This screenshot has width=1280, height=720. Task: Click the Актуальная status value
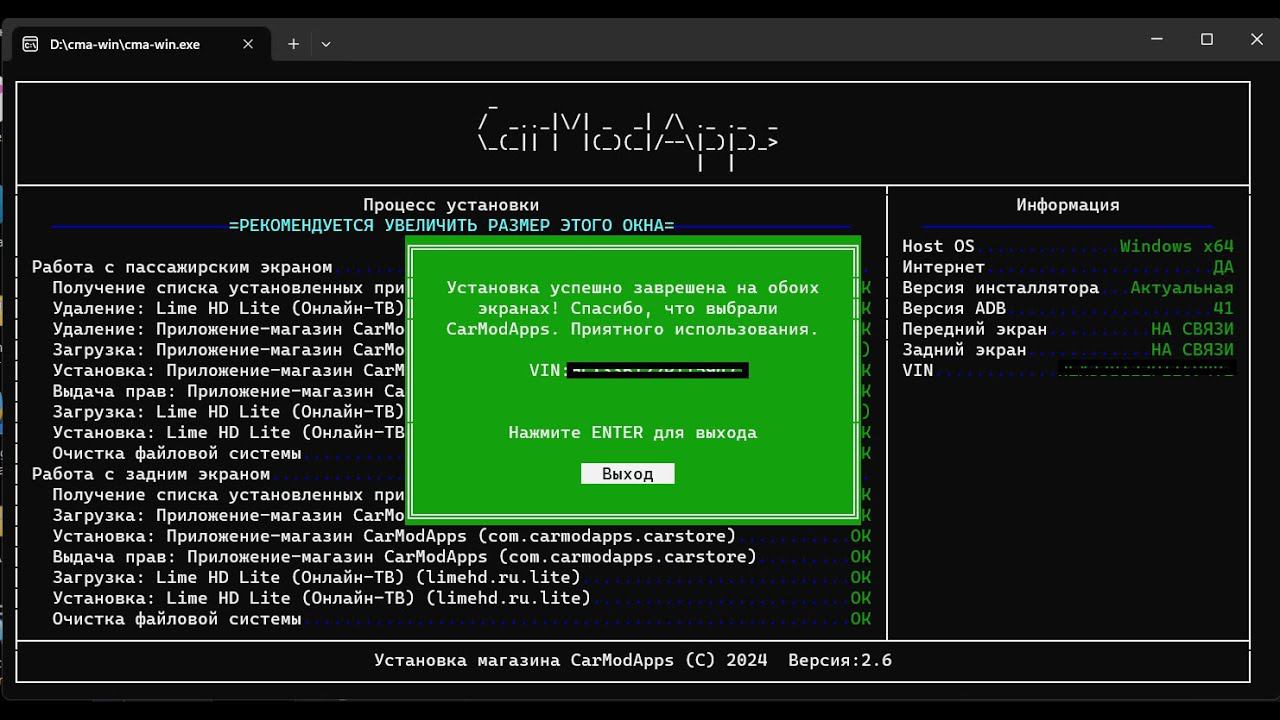point(1182,288)
